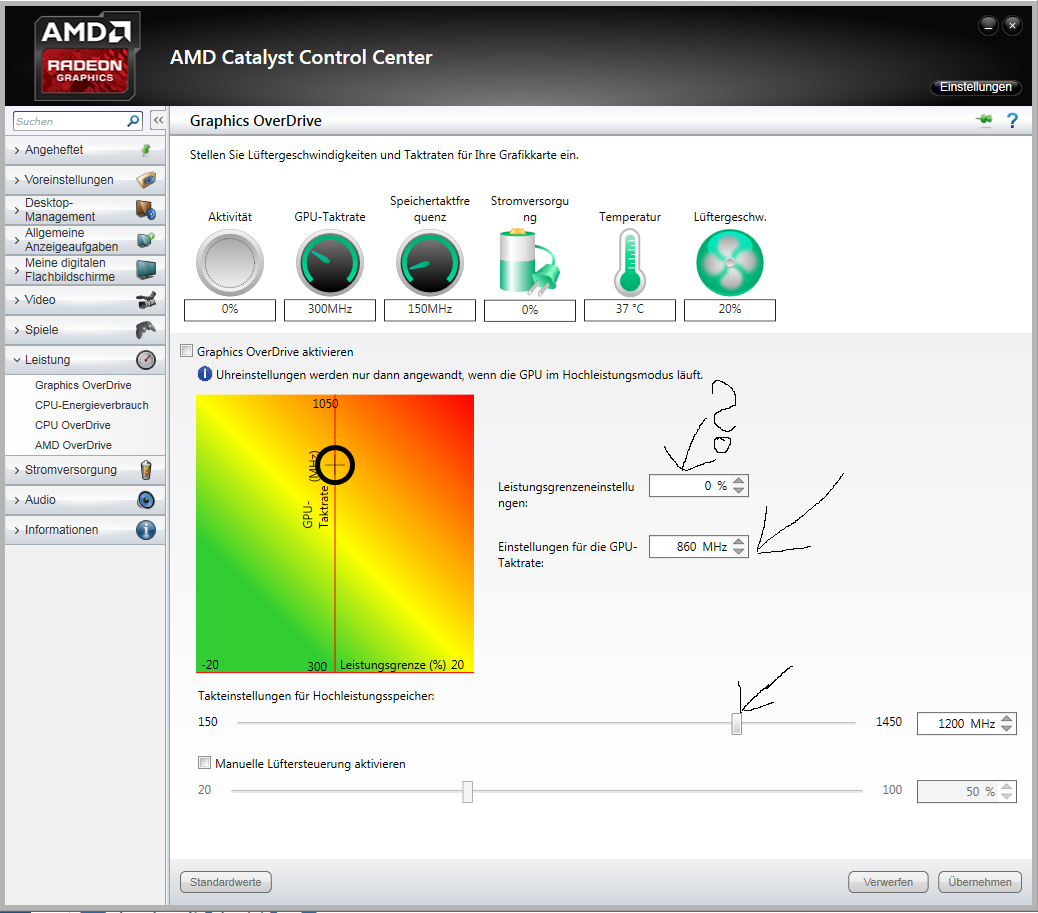Click the Desktop-Management icon
The width and height of the screenshot is (1038, 913).
point(146,210)
